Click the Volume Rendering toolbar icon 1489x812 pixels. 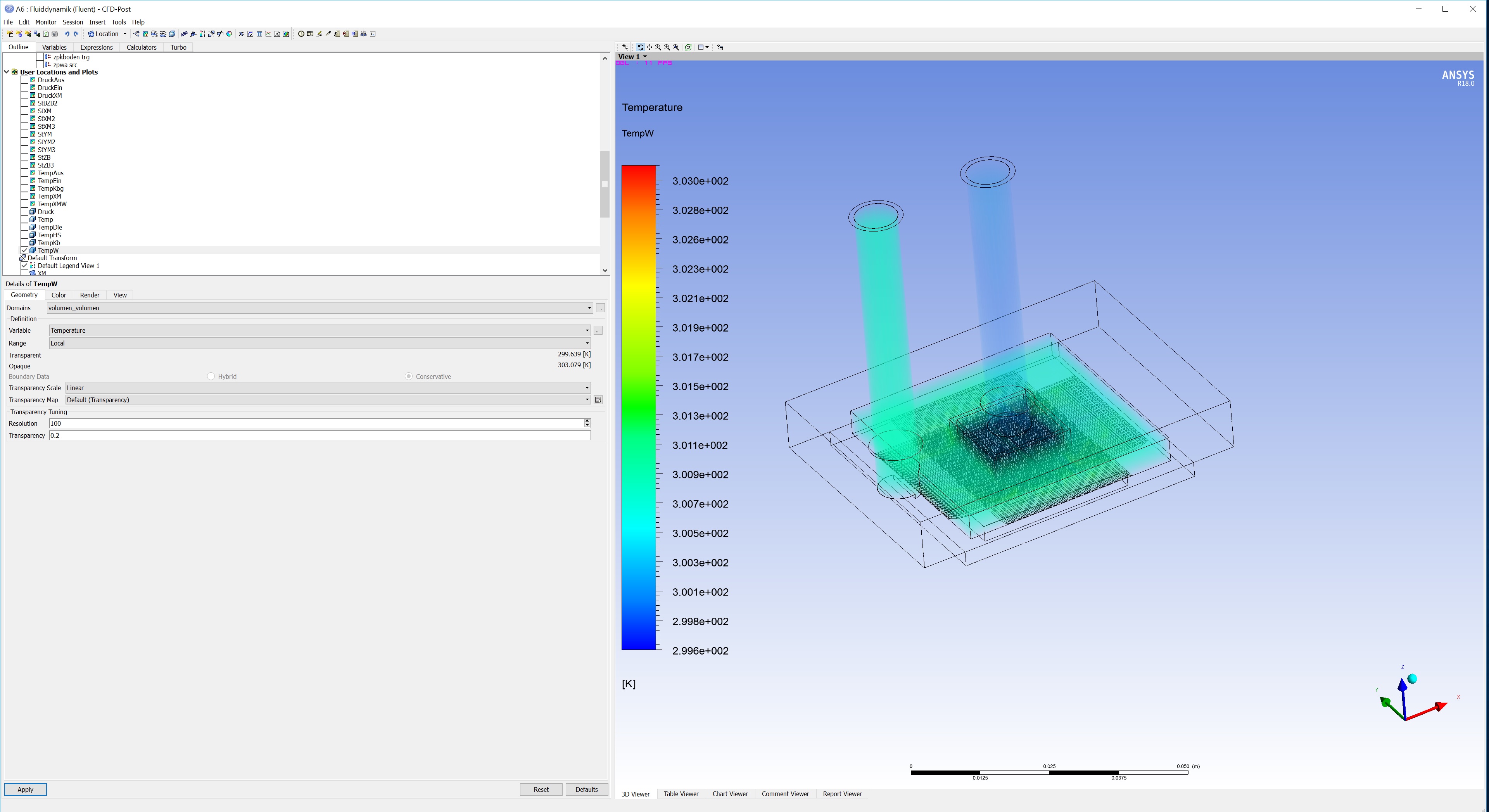(x=172, y=34)
